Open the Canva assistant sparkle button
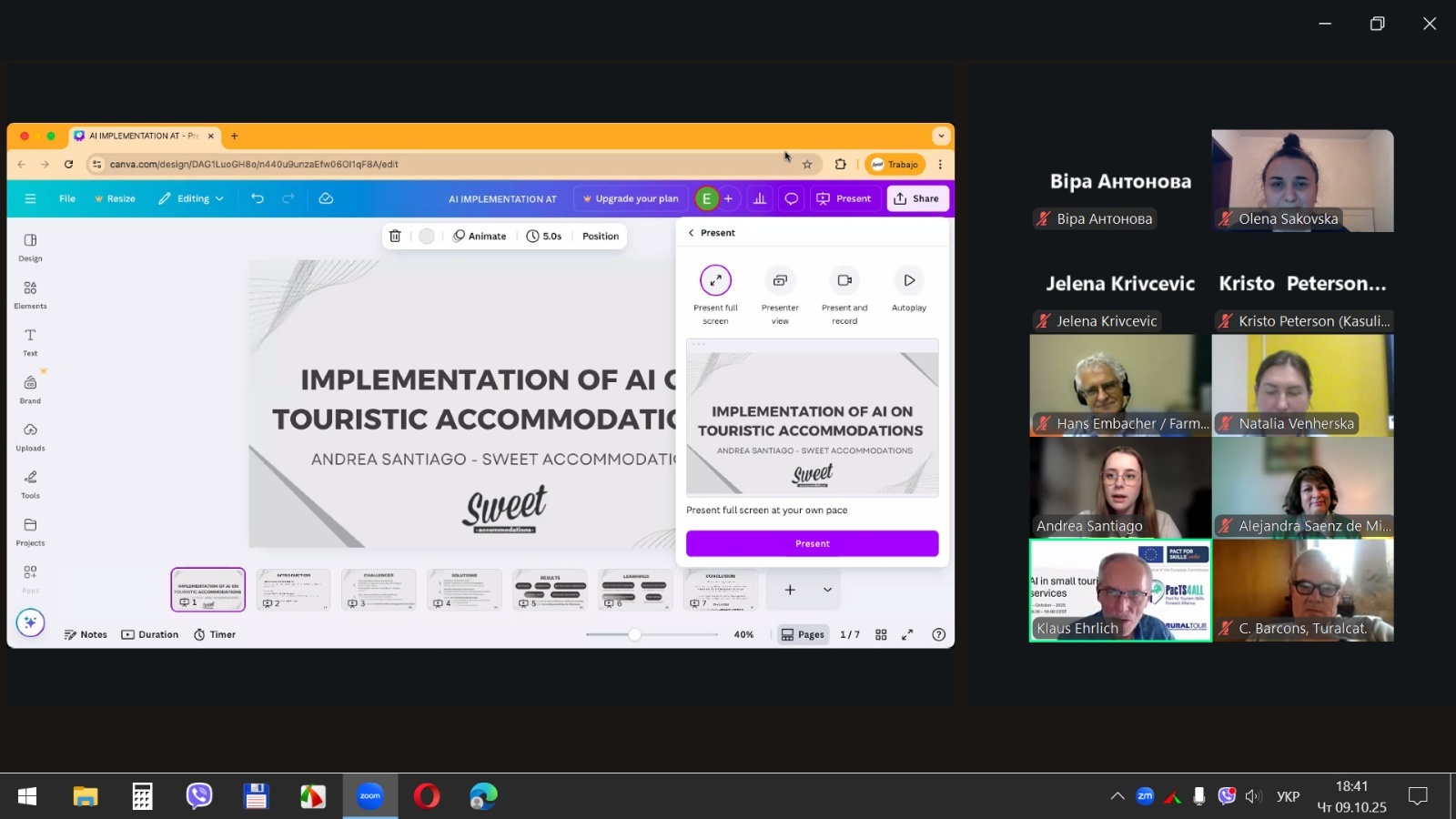1456x819 pixels. point(30,622)
